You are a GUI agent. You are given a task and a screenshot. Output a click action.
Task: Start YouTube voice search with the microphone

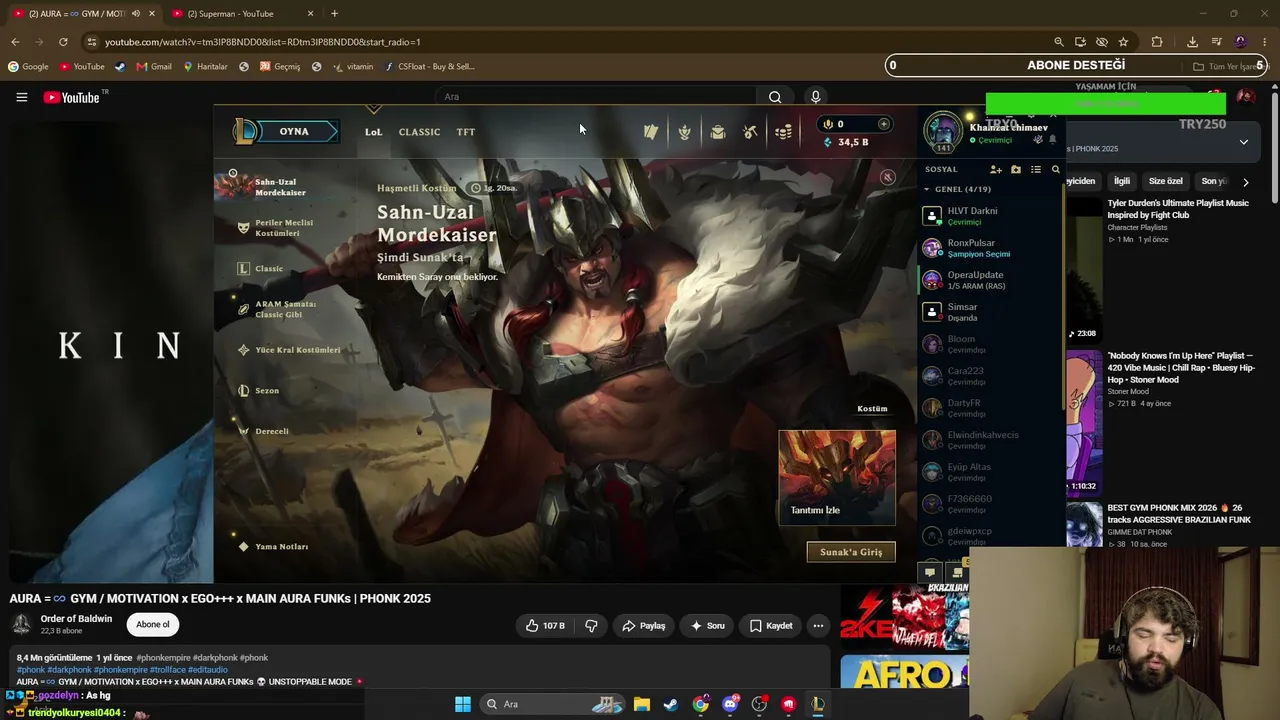click(816, 97)
